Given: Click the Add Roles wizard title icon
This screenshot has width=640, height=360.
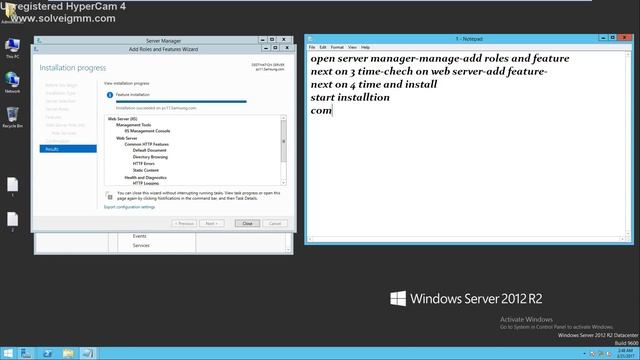Looking at the screenshot, I should 36,49.
